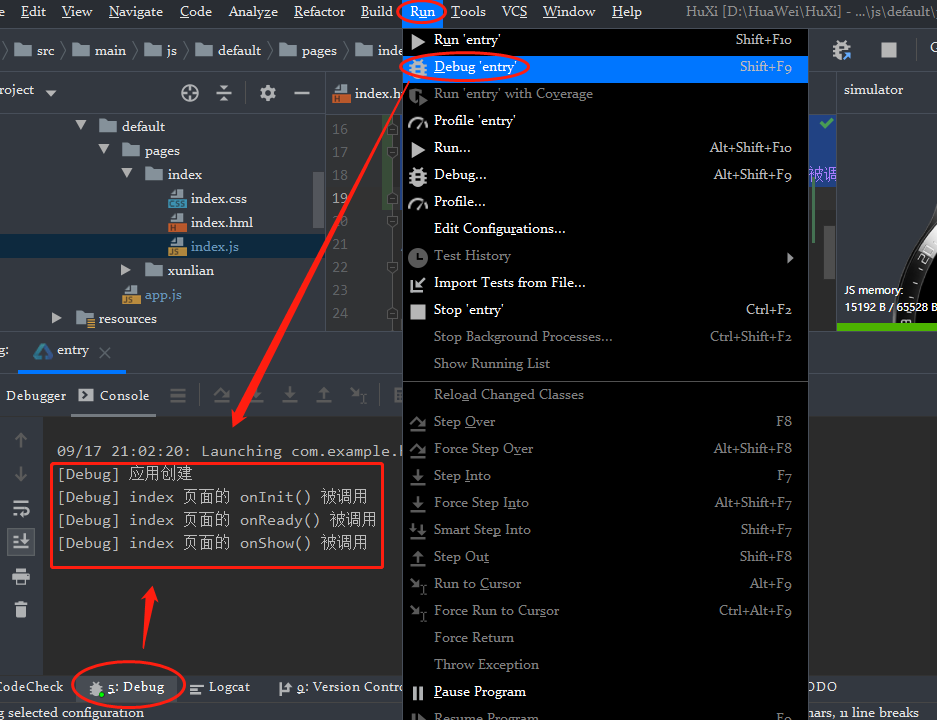Screen dimensions: 937x720
Task: Open the Logcat tool window
Action: 220,687
